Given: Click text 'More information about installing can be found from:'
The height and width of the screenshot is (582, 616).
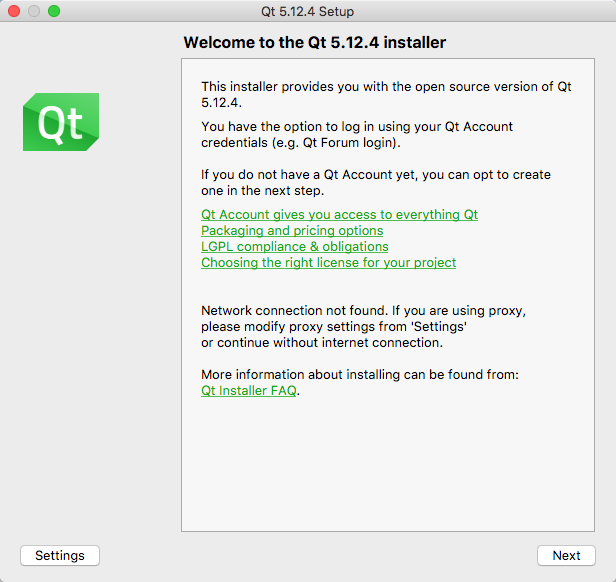Looking at the screenshot, I should pos(360,375).
